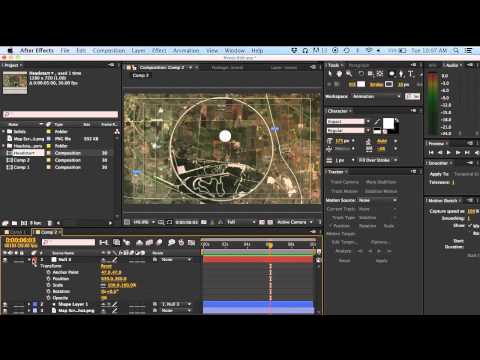Select the Type tool
Viewport: 480px width, 360px height.
(x=411, y=74)
